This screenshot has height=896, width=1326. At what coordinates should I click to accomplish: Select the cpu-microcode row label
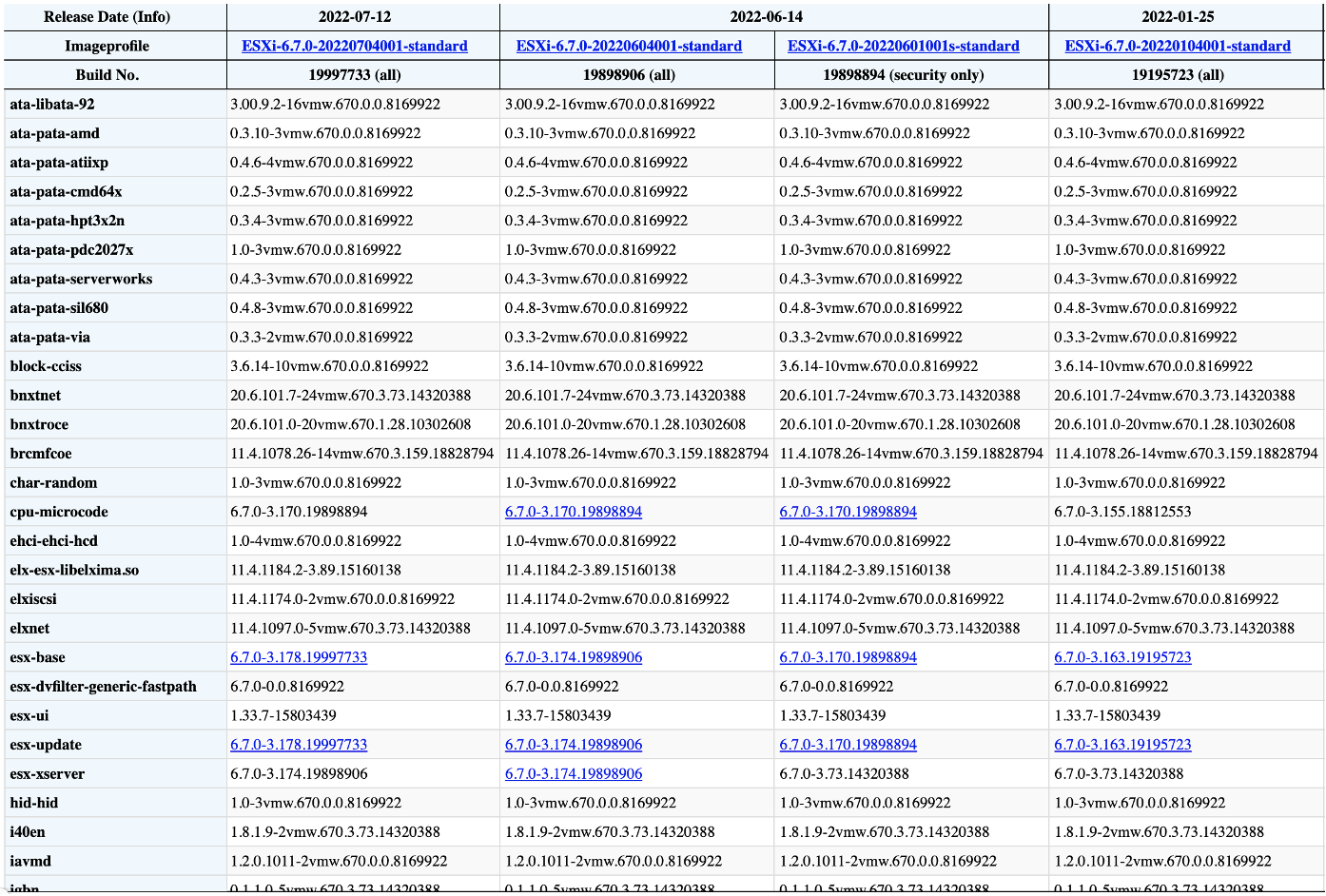tap(59, 512)
